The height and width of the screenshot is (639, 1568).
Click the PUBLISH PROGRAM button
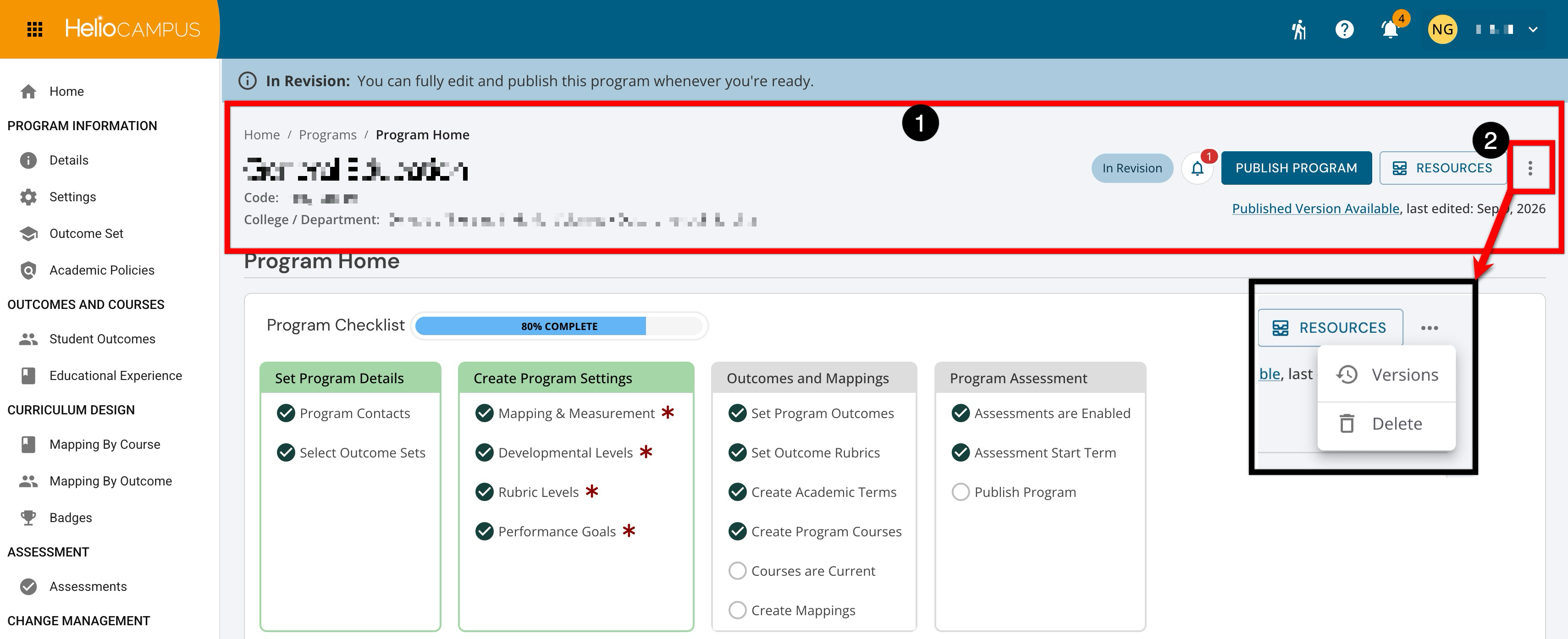click(1296, 168)
